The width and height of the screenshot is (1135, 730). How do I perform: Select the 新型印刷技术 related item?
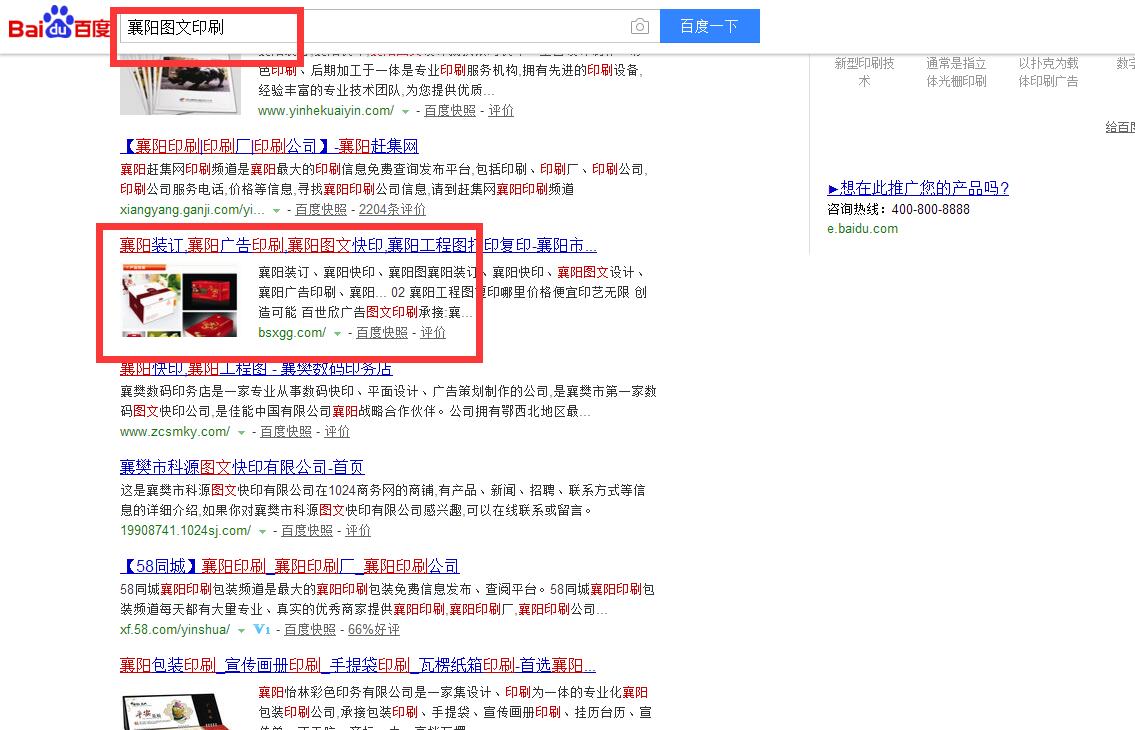pyautogui.click(x=864, y=72)
